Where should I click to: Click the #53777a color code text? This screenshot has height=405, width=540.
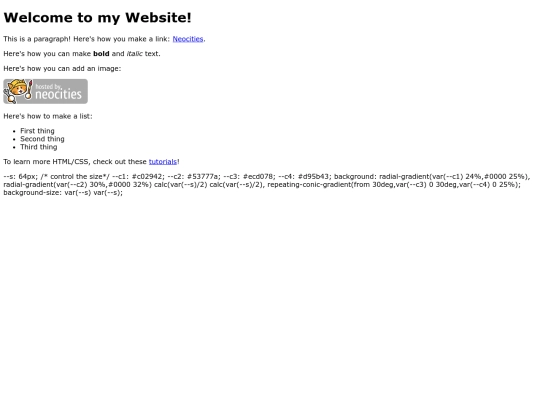click(x=202, y=177)
